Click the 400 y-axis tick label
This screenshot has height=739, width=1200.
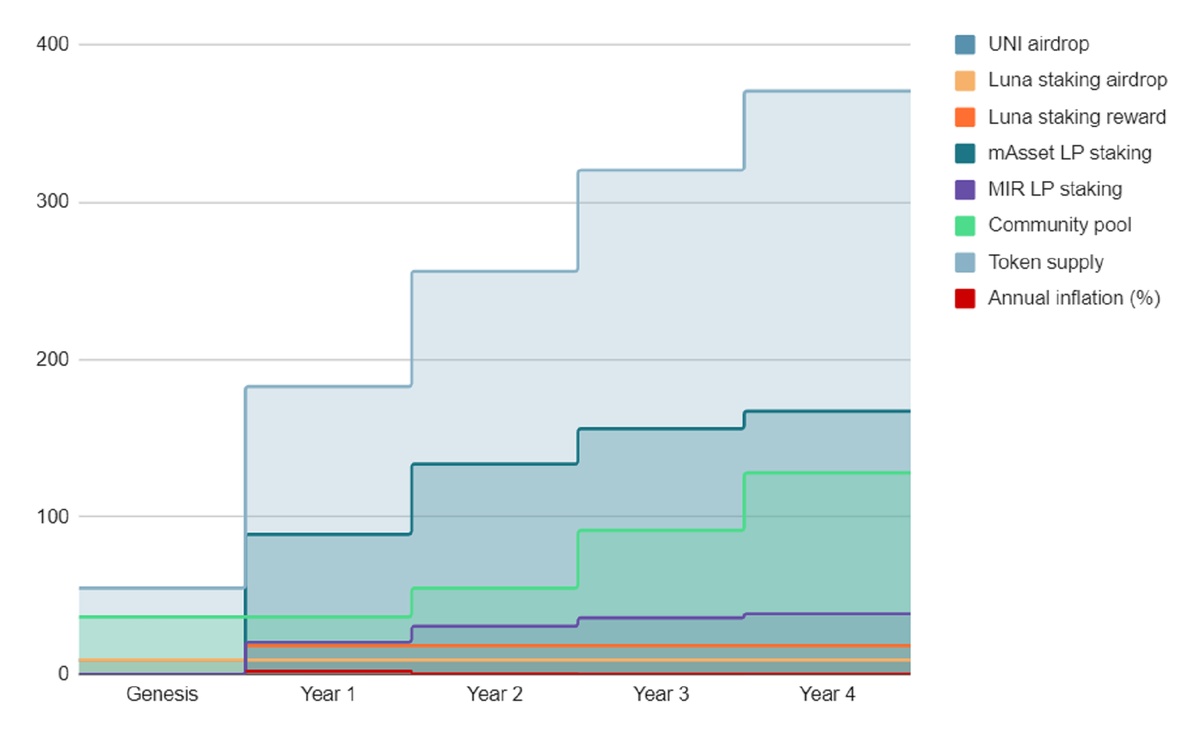click(x=52, y=45)
